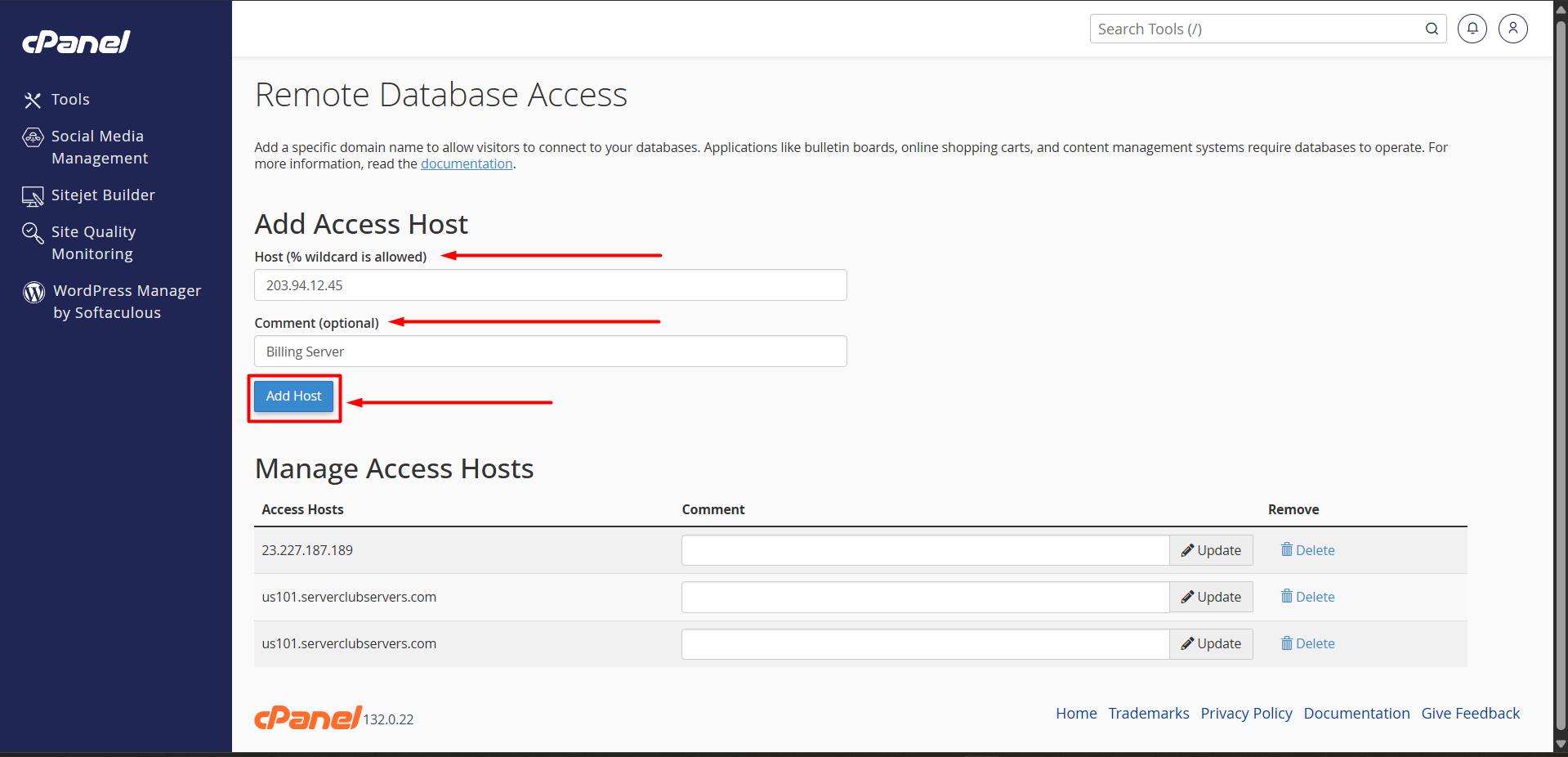This screenshot has height=757, width=1568.
Task: Delete the 23.227.187.189 access host
Action: point(1307,550)
